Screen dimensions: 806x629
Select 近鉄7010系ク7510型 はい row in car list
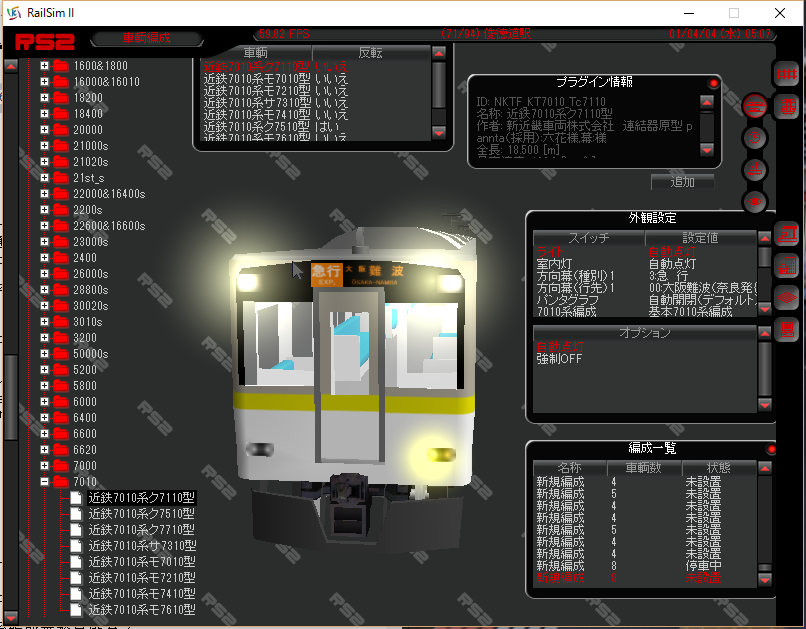[x=315, y=126]
